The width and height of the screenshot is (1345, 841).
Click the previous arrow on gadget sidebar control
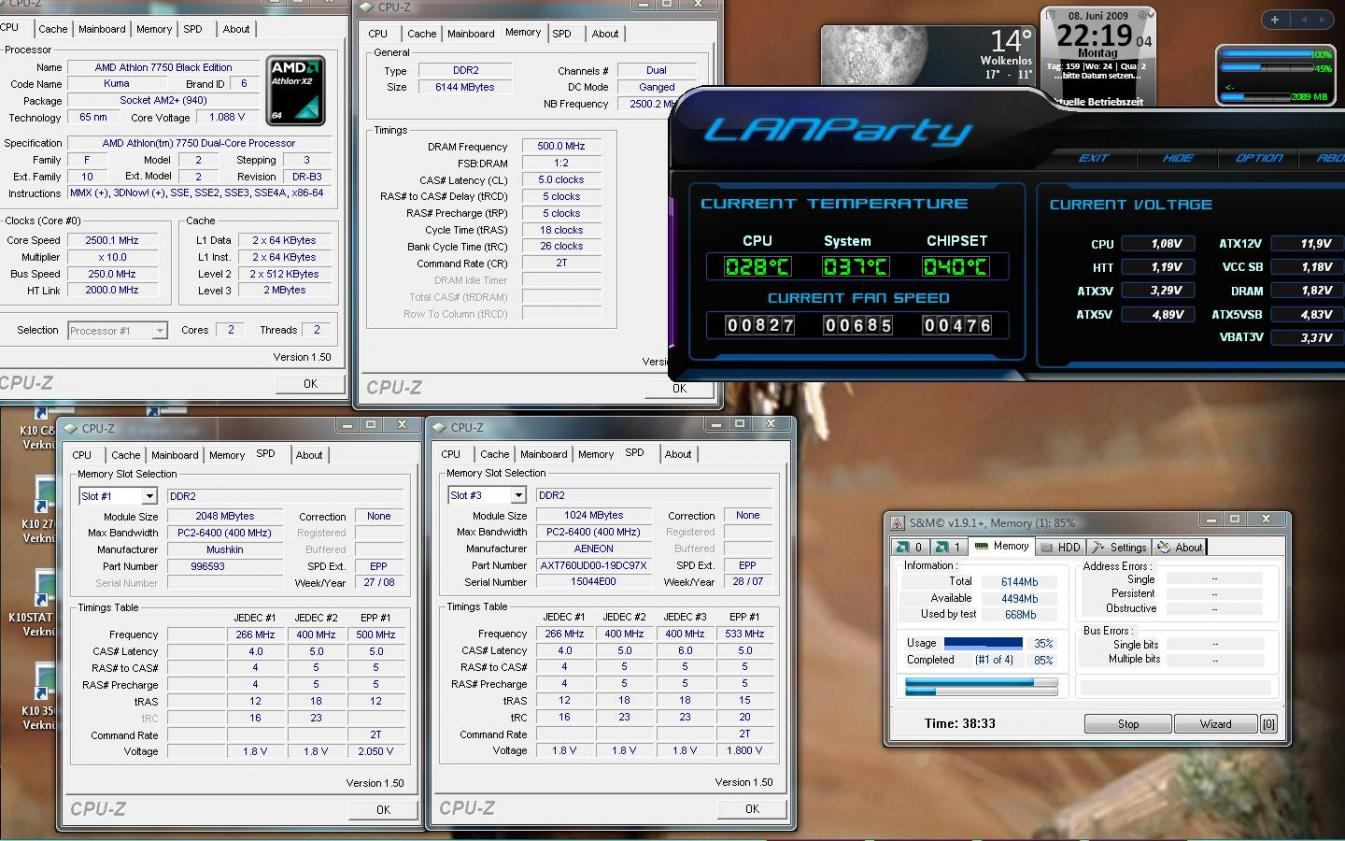1304,20
